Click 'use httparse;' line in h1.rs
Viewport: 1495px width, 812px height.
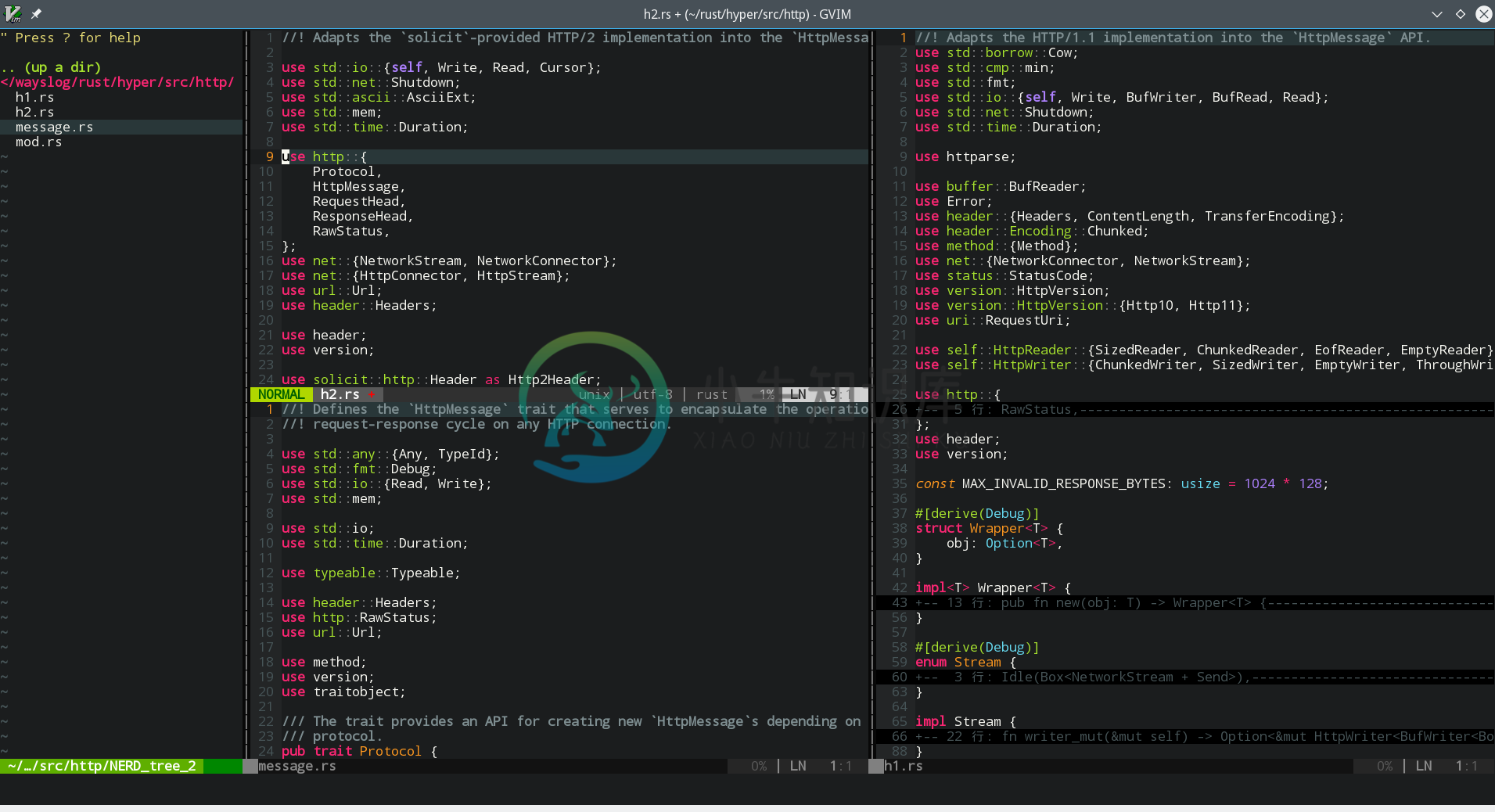[965, 156]
